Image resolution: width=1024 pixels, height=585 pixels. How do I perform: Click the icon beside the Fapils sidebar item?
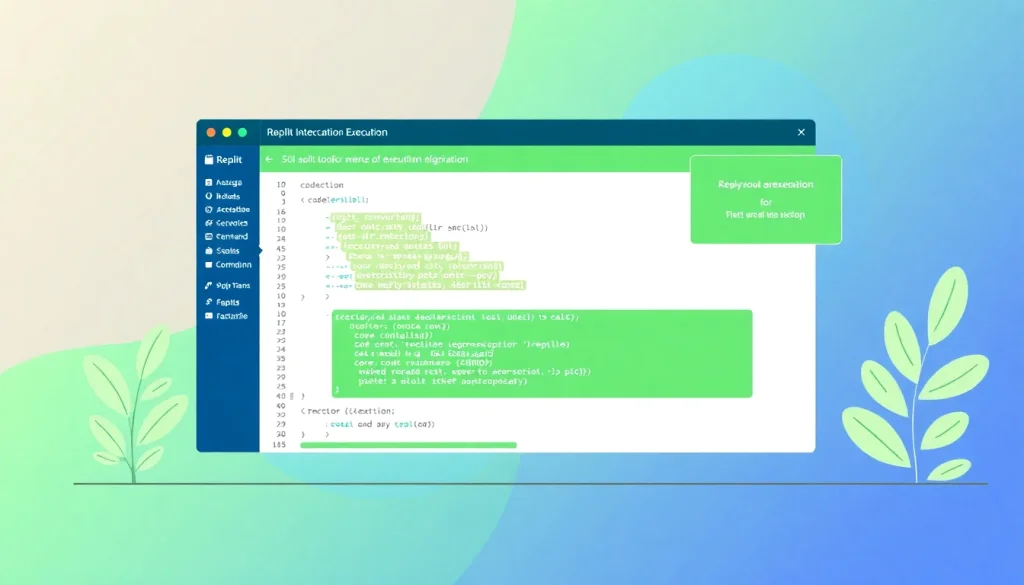coord(209,302)
